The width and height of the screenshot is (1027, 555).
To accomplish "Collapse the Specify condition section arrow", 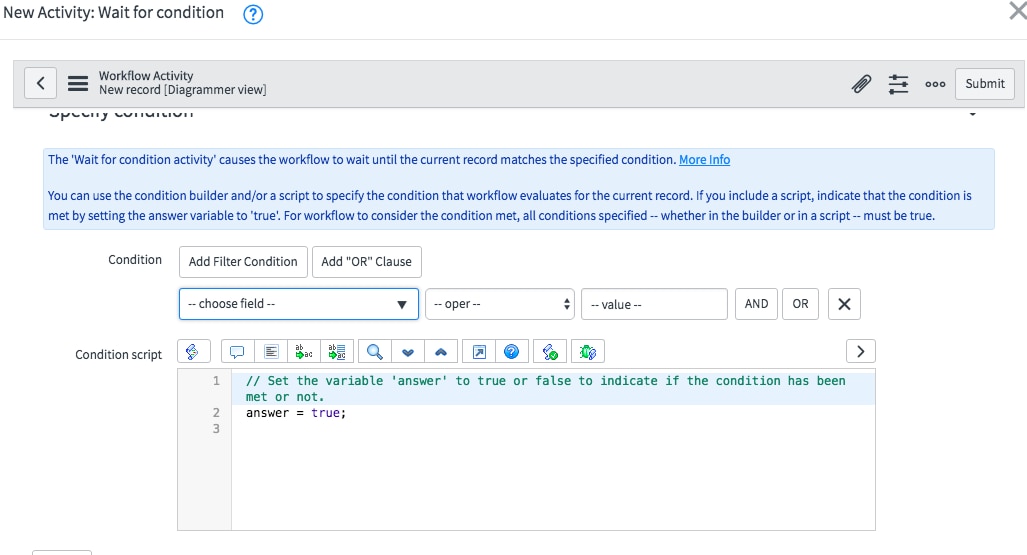I will coord(973,114).
